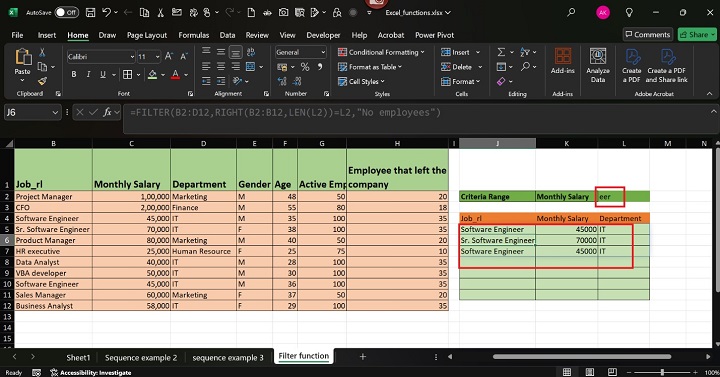Click the Share button
The image size is (720, 377).
[697, 34]
